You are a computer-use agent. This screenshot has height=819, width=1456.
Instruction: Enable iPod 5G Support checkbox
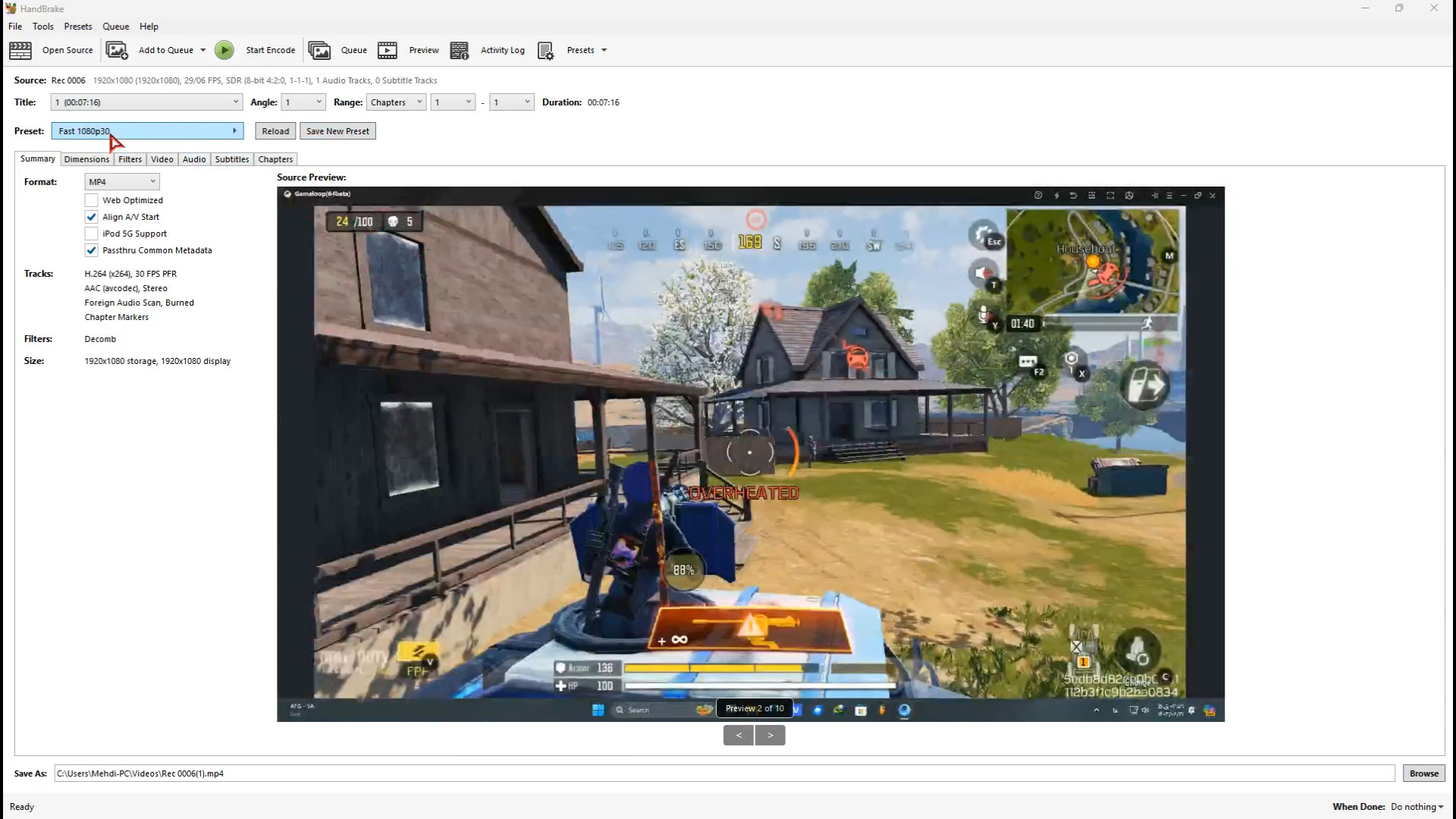[x=92, y=234]
